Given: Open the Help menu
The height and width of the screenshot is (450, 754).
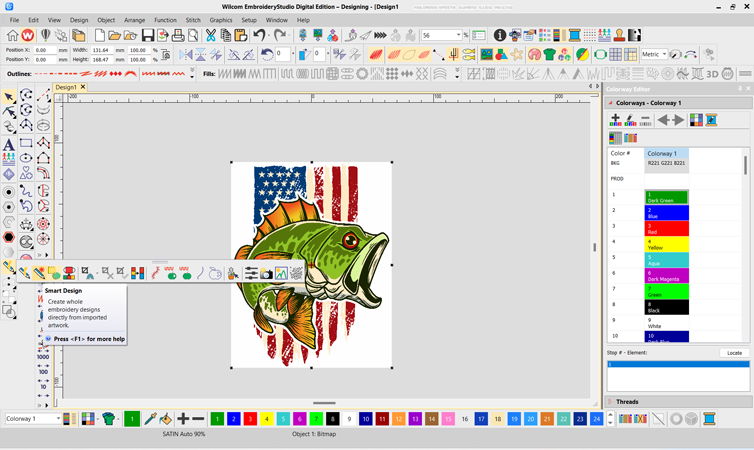Looking at the screenshot, I should [303, 20].
